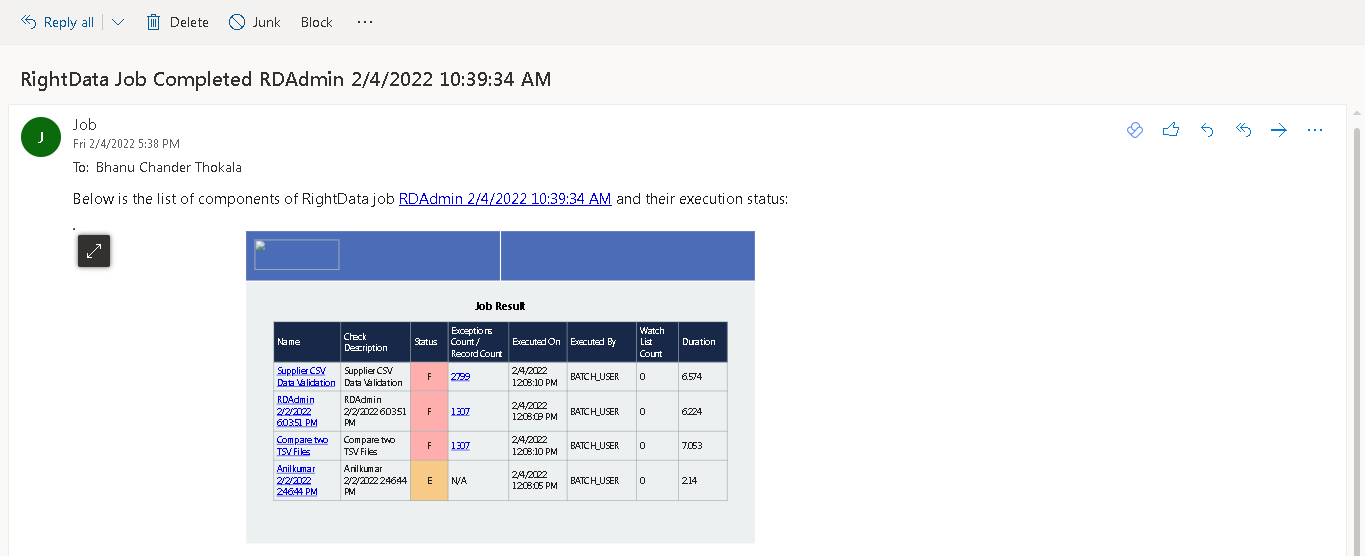This screenshot has height=556, width=1365.
Task: Click the duration value 6.224
Action: (x=692, y=411)
